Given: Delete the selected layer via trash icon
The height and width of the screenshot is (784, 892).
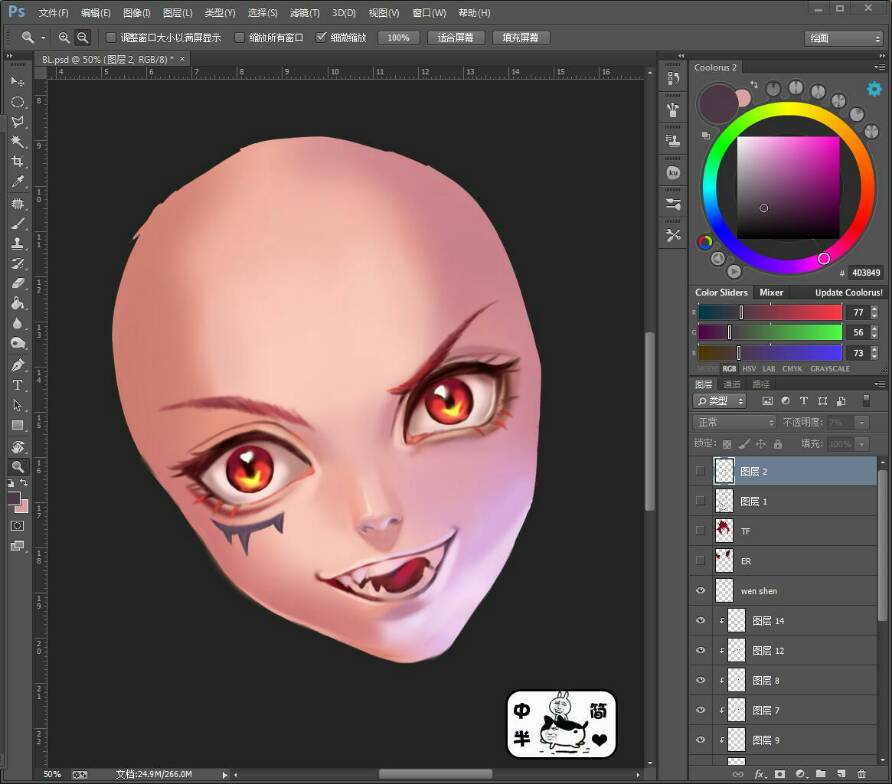Looking at the screenshot, I should click(x=862, y=774).
